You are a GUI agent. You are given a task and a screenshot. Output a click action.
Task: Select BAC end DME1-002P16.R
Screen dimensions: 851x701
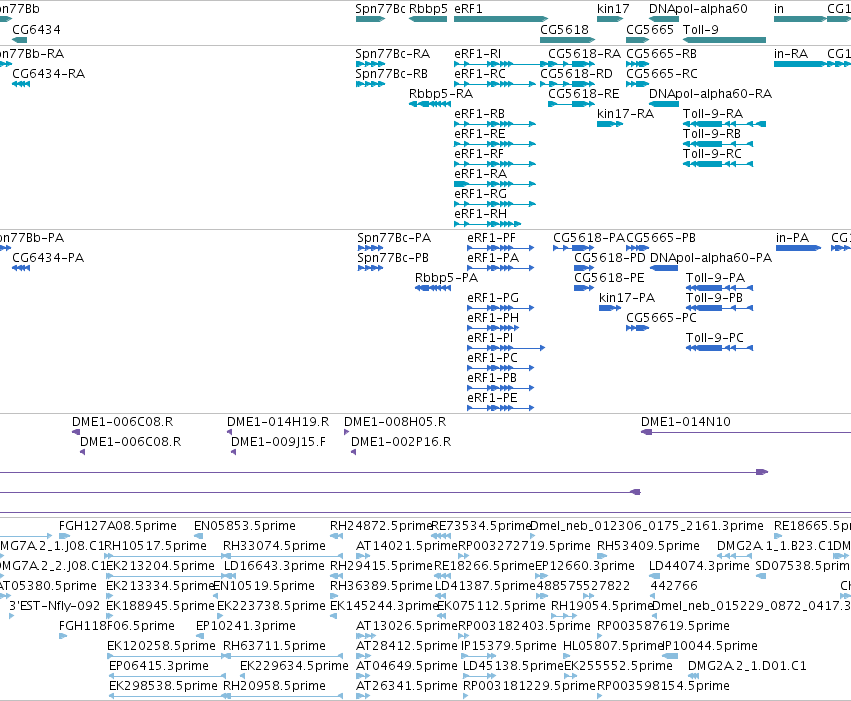click(x=401, y=442)
